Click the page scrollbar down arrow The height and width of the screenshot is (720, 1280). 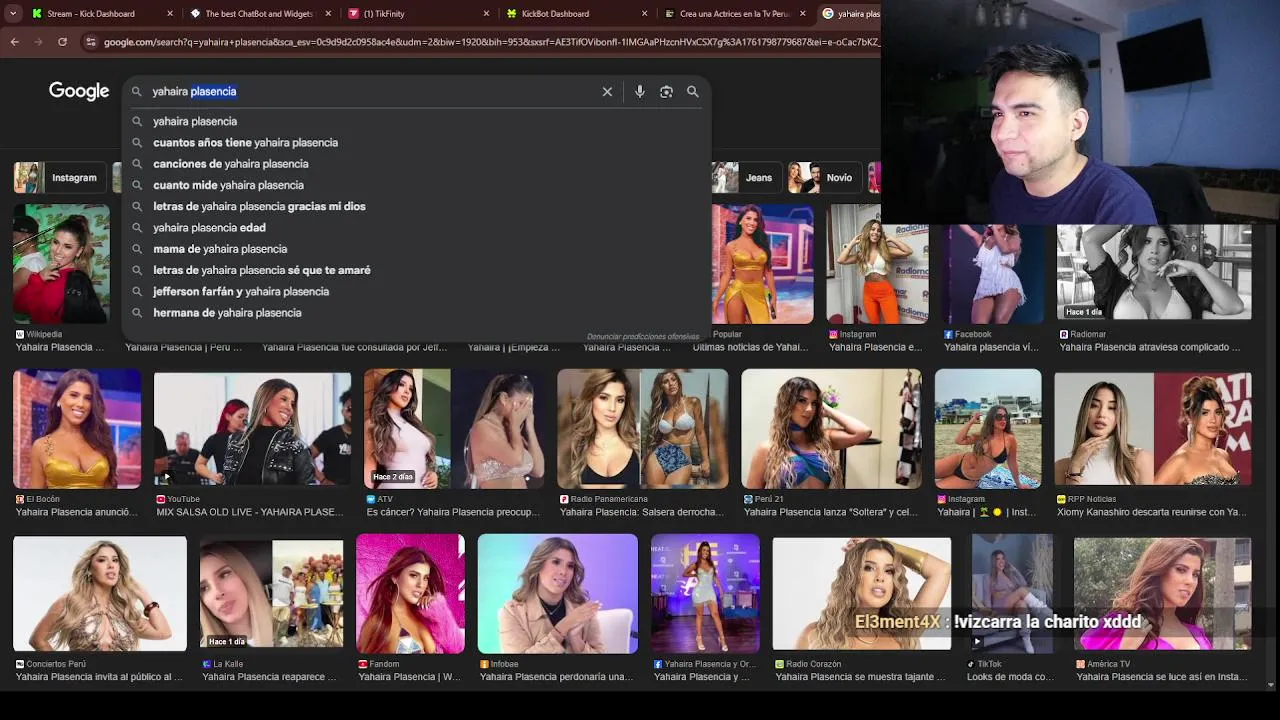click(1272, 685)
